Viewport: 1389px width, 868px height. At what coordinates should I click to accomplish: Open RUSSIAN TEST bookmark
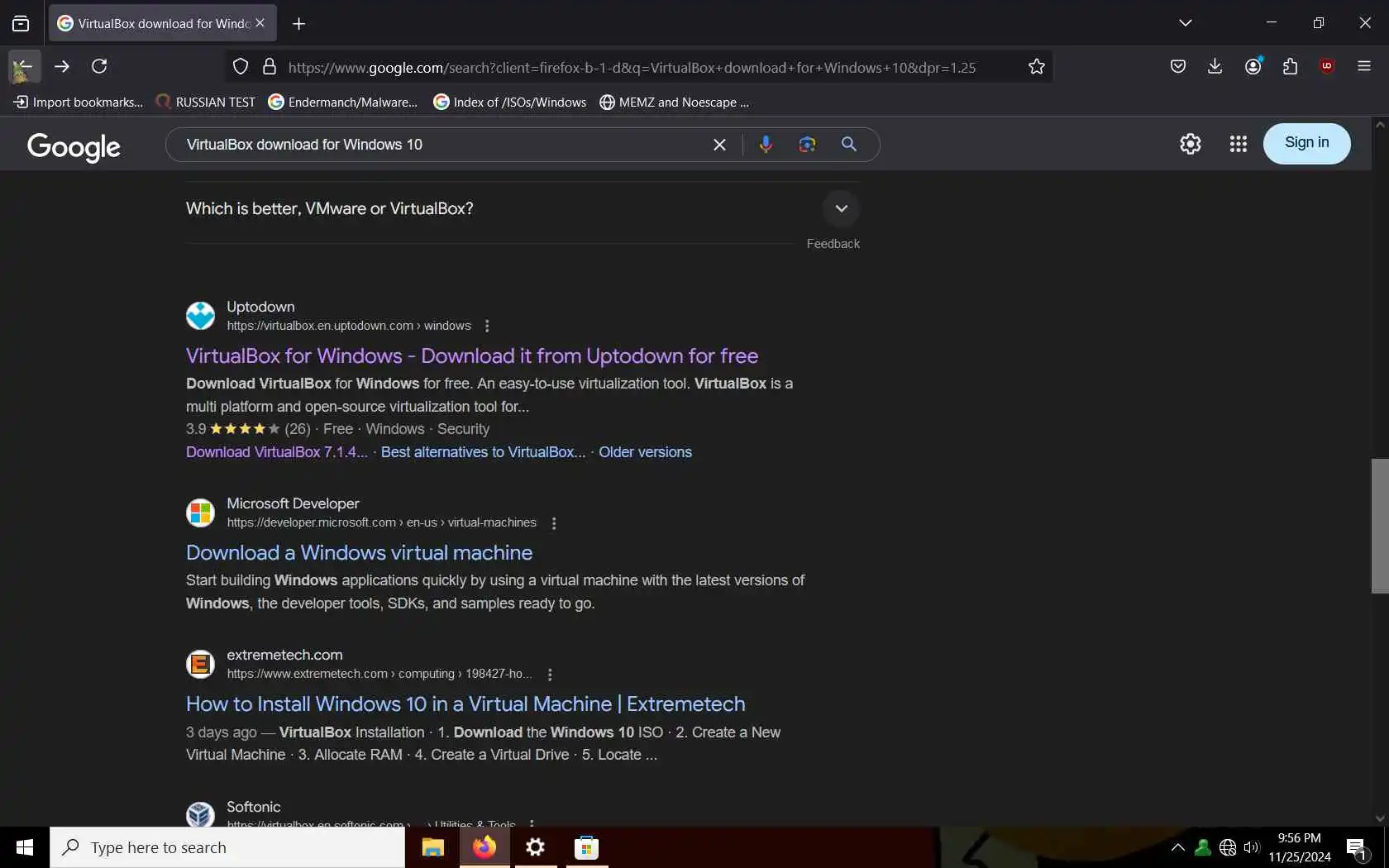206,103
